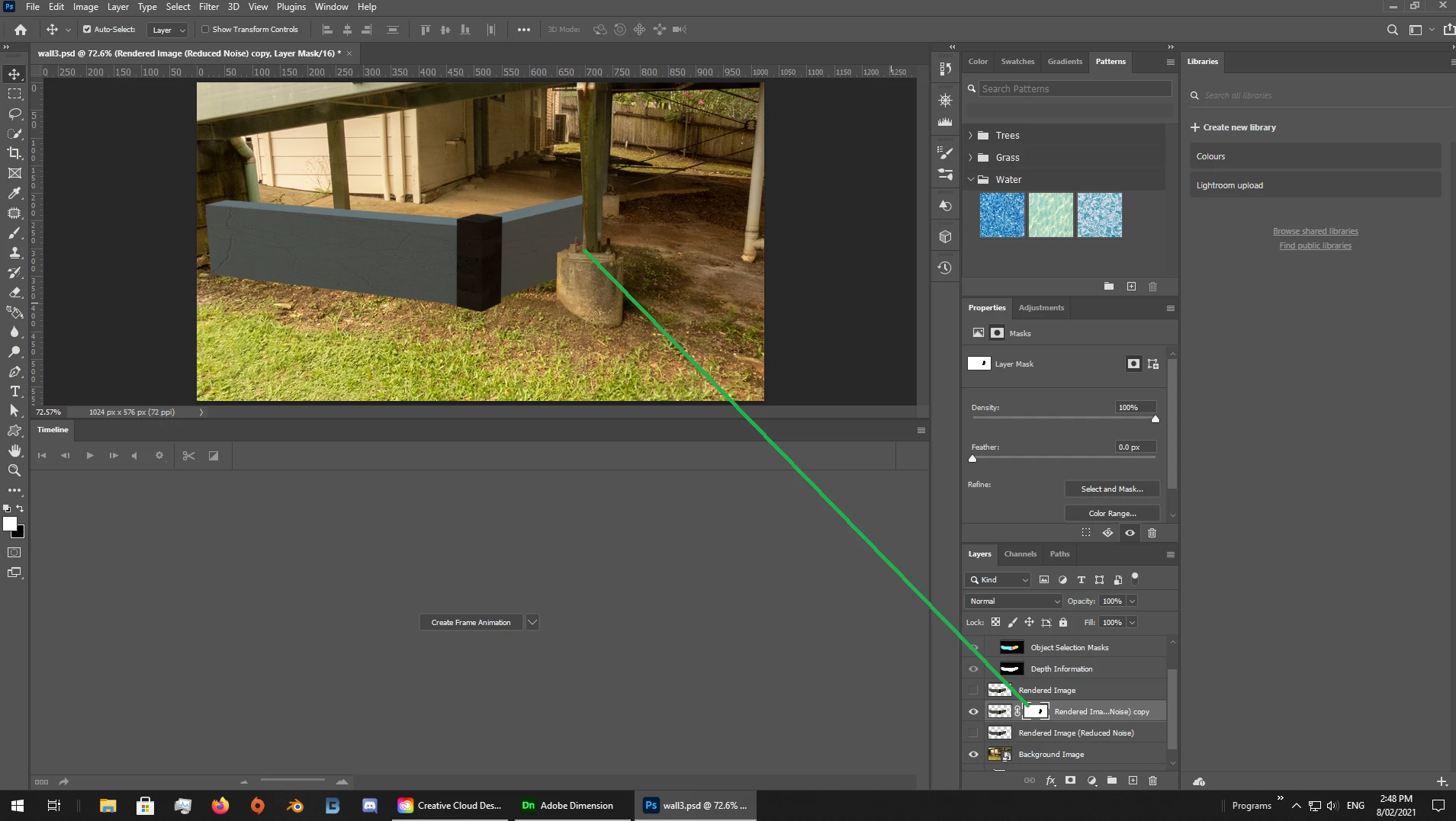The image size is (1456, 821).
Task: Select the Crop tool
Action: (14, 153)
